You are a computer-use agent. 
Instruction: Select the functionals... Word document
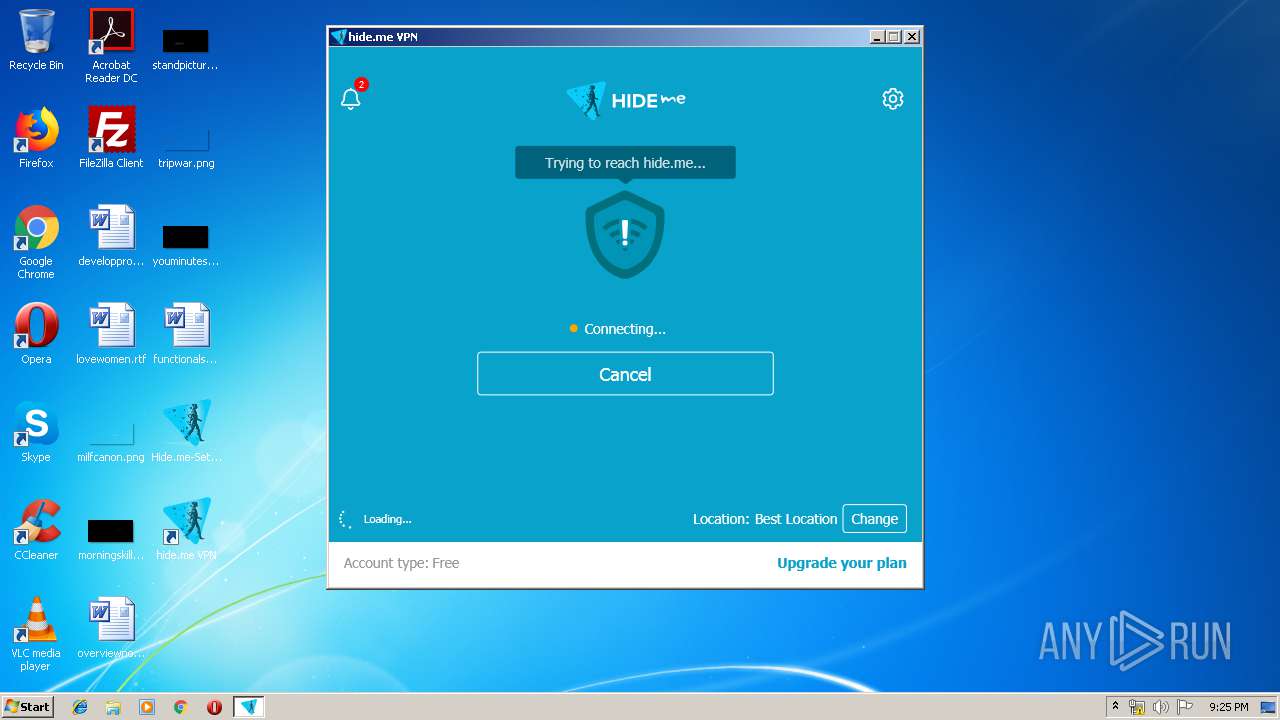(185, 334)
